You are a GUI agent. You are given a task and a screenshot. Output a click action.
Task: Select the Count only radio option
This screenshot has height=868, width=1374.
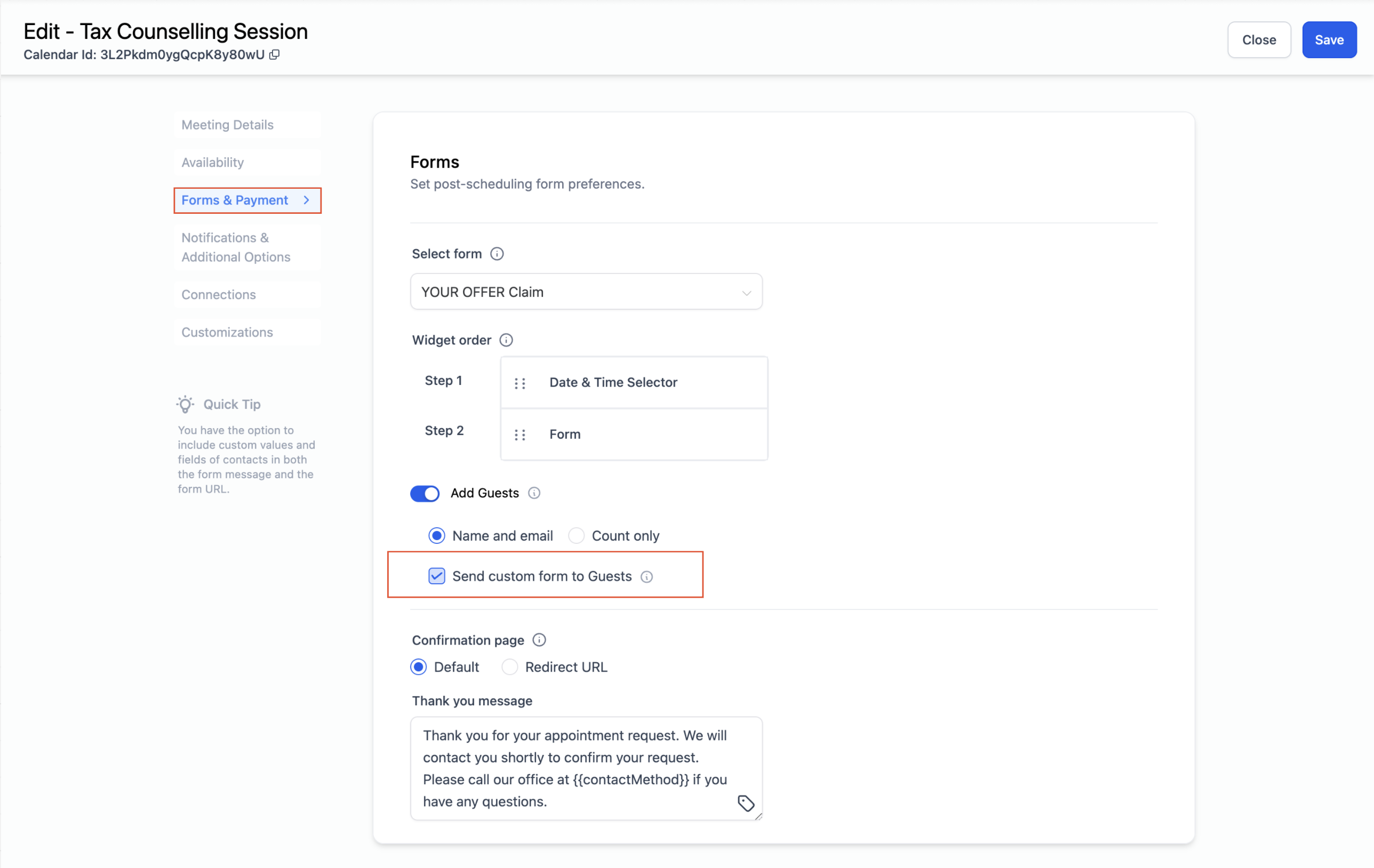tap(576, 535)
